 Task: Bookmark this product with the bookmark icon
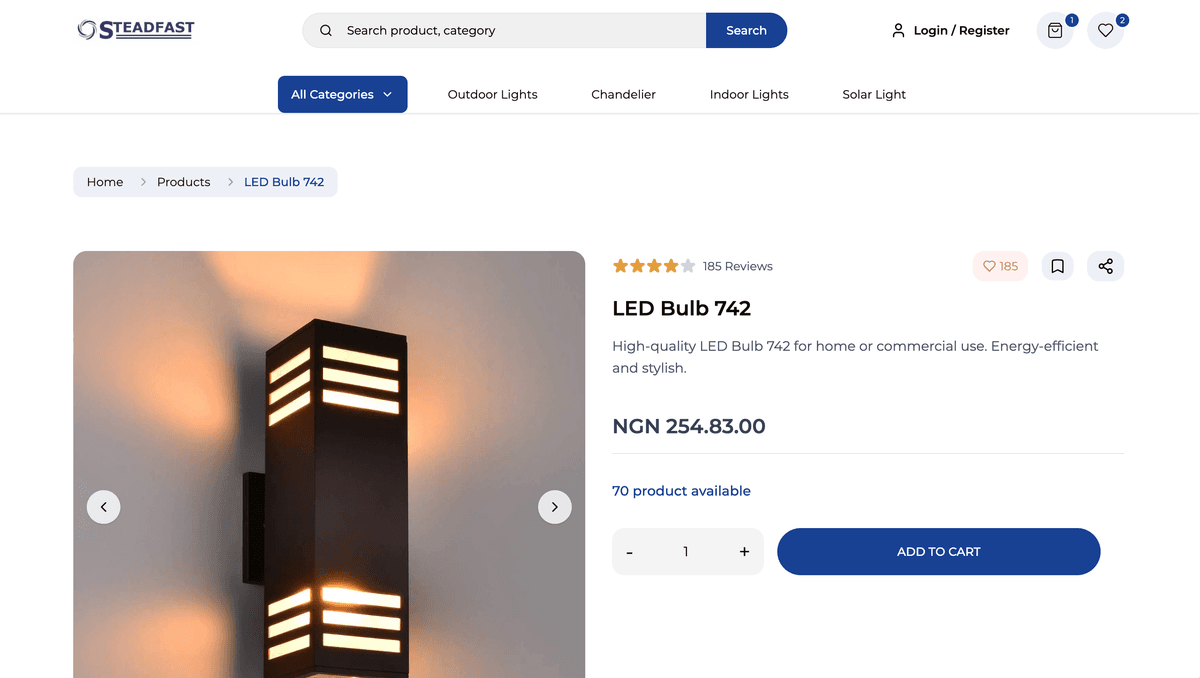pyautogui.click(x=1057, y=266)
